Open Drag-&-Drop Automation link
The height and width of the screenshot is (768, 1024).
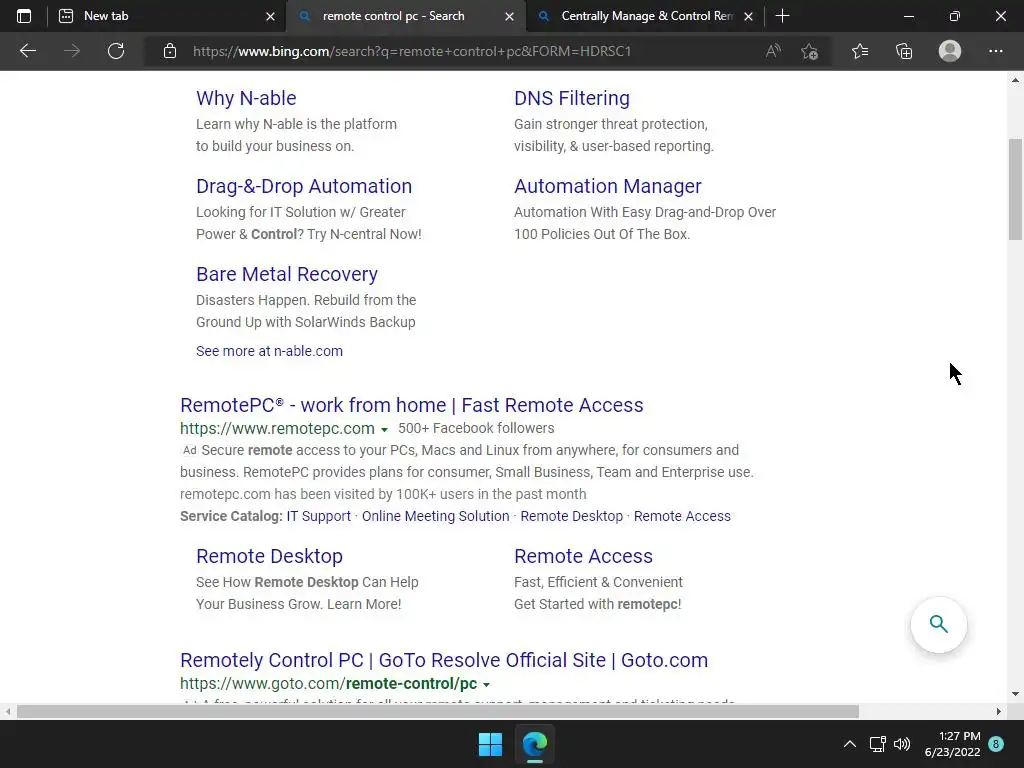pos(304,186)
